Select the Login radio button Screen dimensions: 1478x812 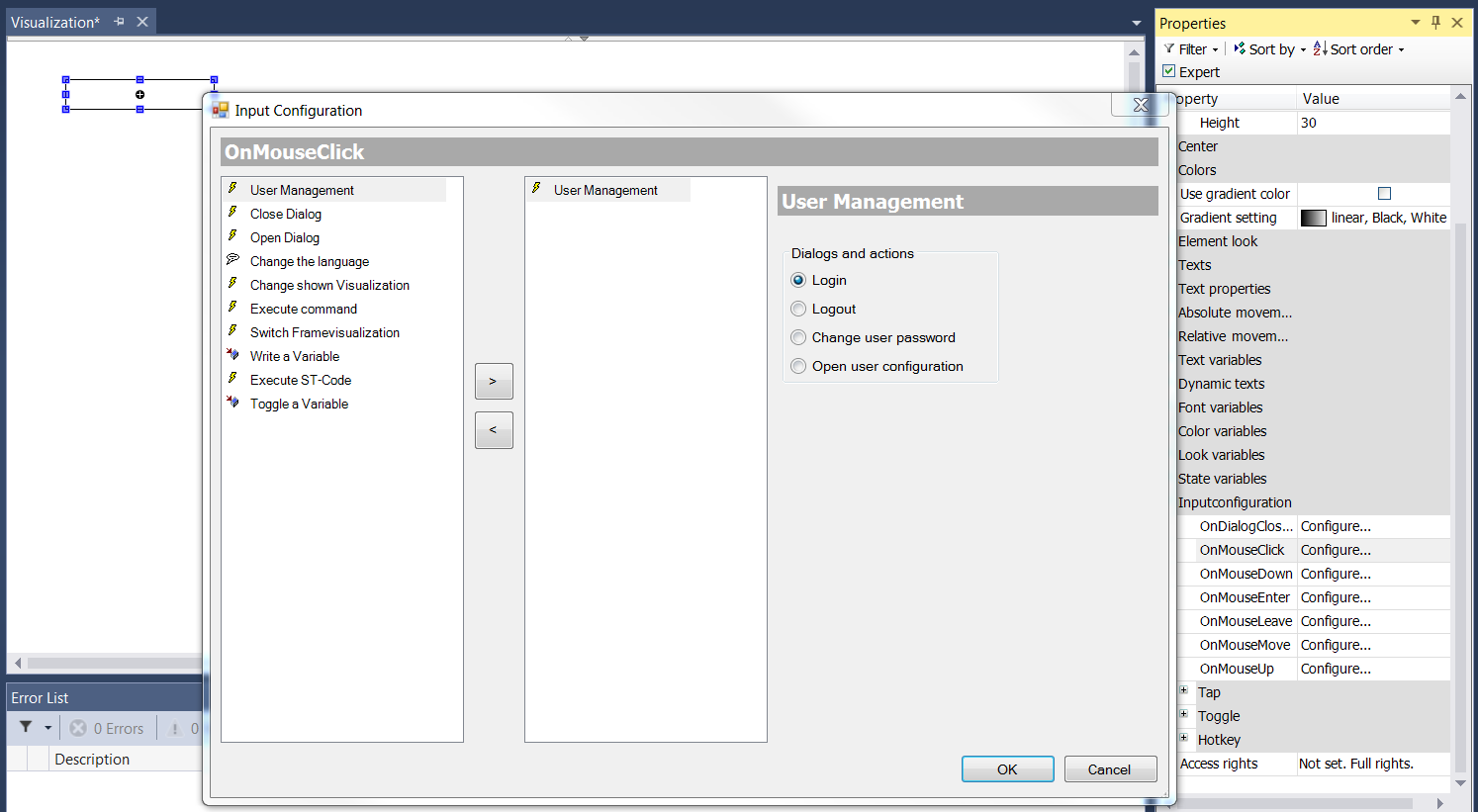798,280
